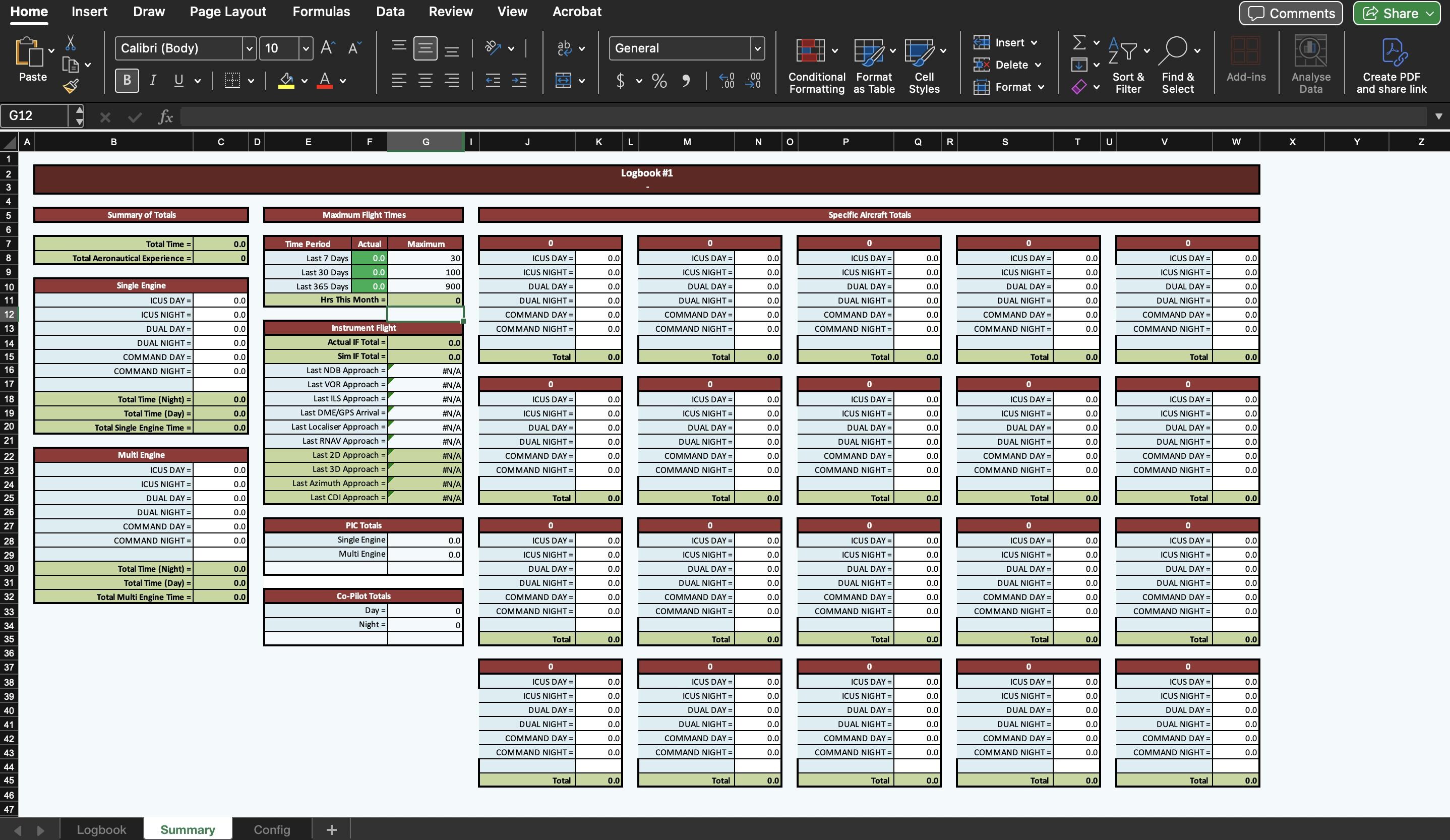Apply underline formatting

(178, 81)
